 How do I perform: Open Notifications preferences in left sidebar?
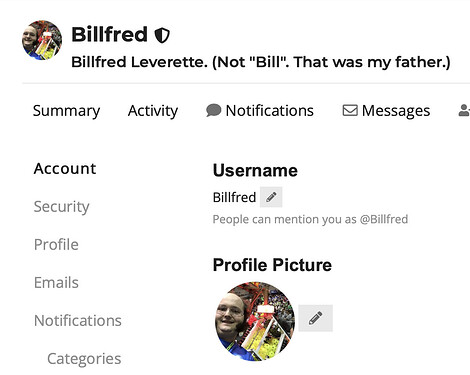click(78, 320)
